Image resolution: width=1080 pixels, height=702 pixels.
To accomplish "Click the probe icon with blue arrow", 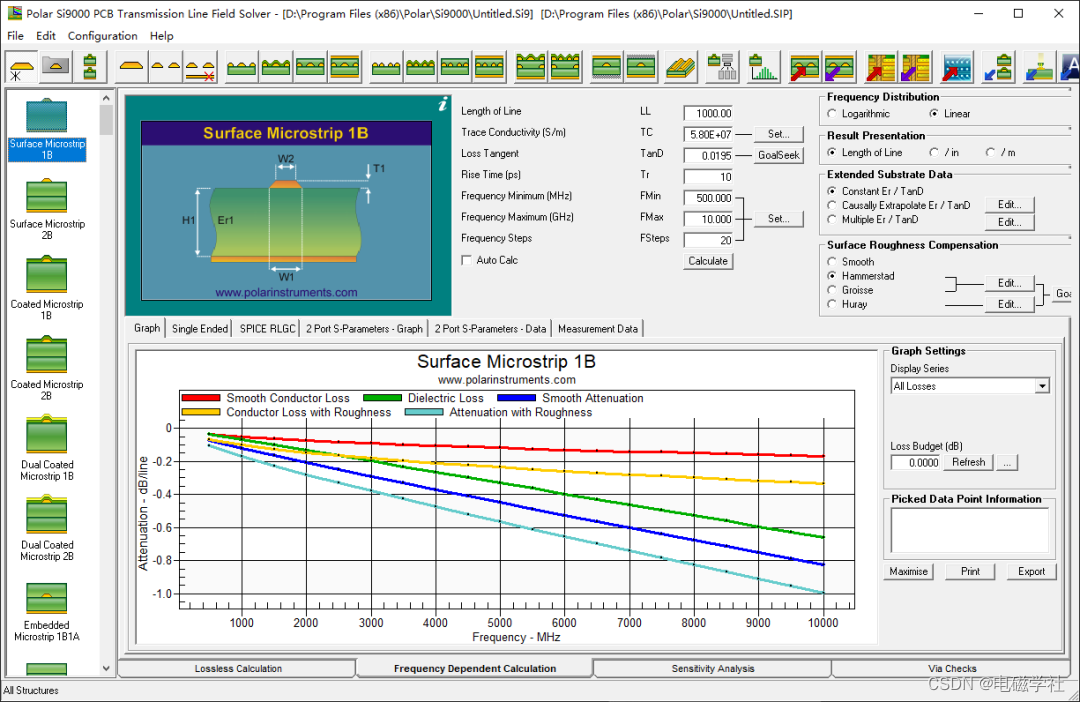I will [1039, 68].
